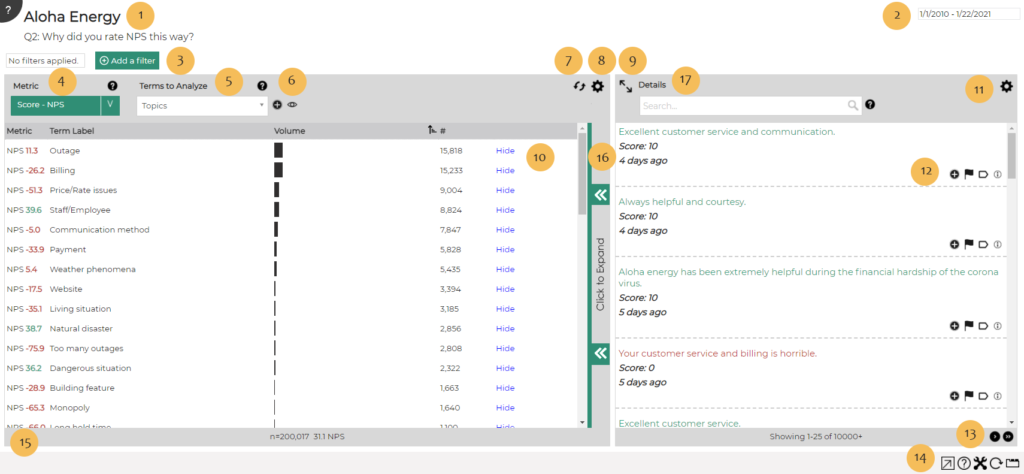Hide the Website term row

(505, 289)
